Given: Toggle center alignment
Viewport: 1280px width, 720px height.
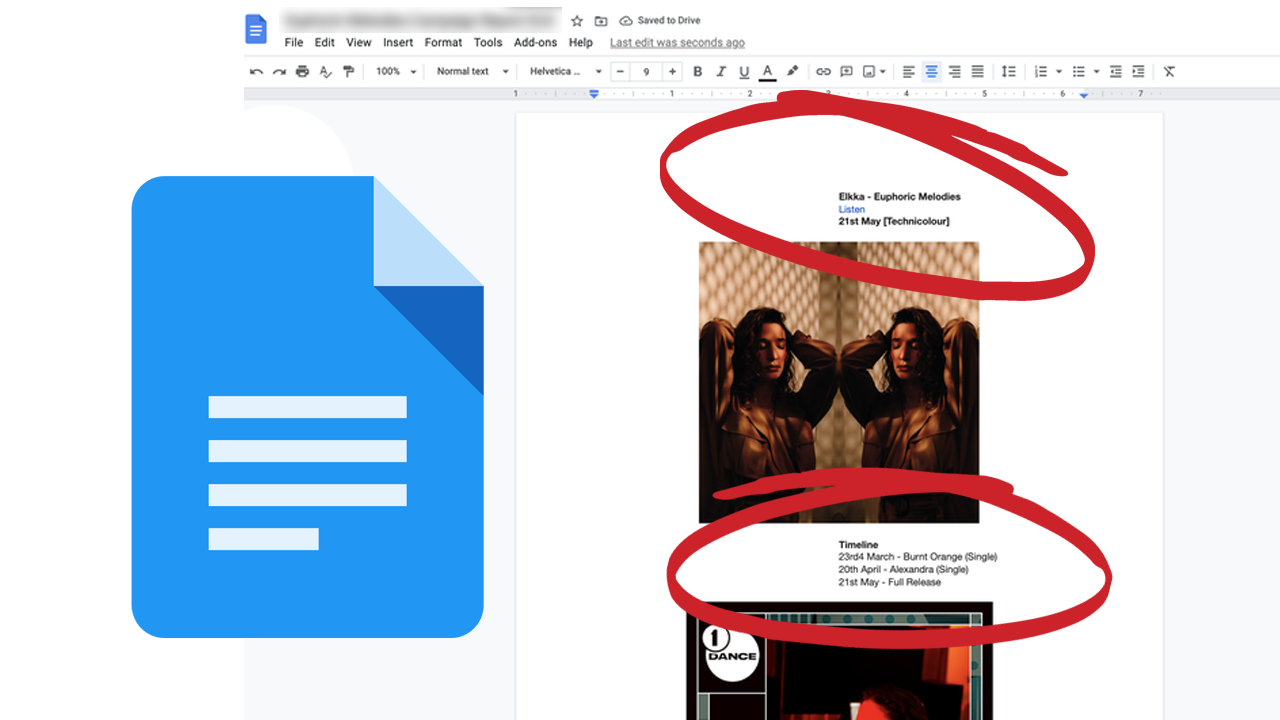Looking at the screenshot, I should click(932, 72).
